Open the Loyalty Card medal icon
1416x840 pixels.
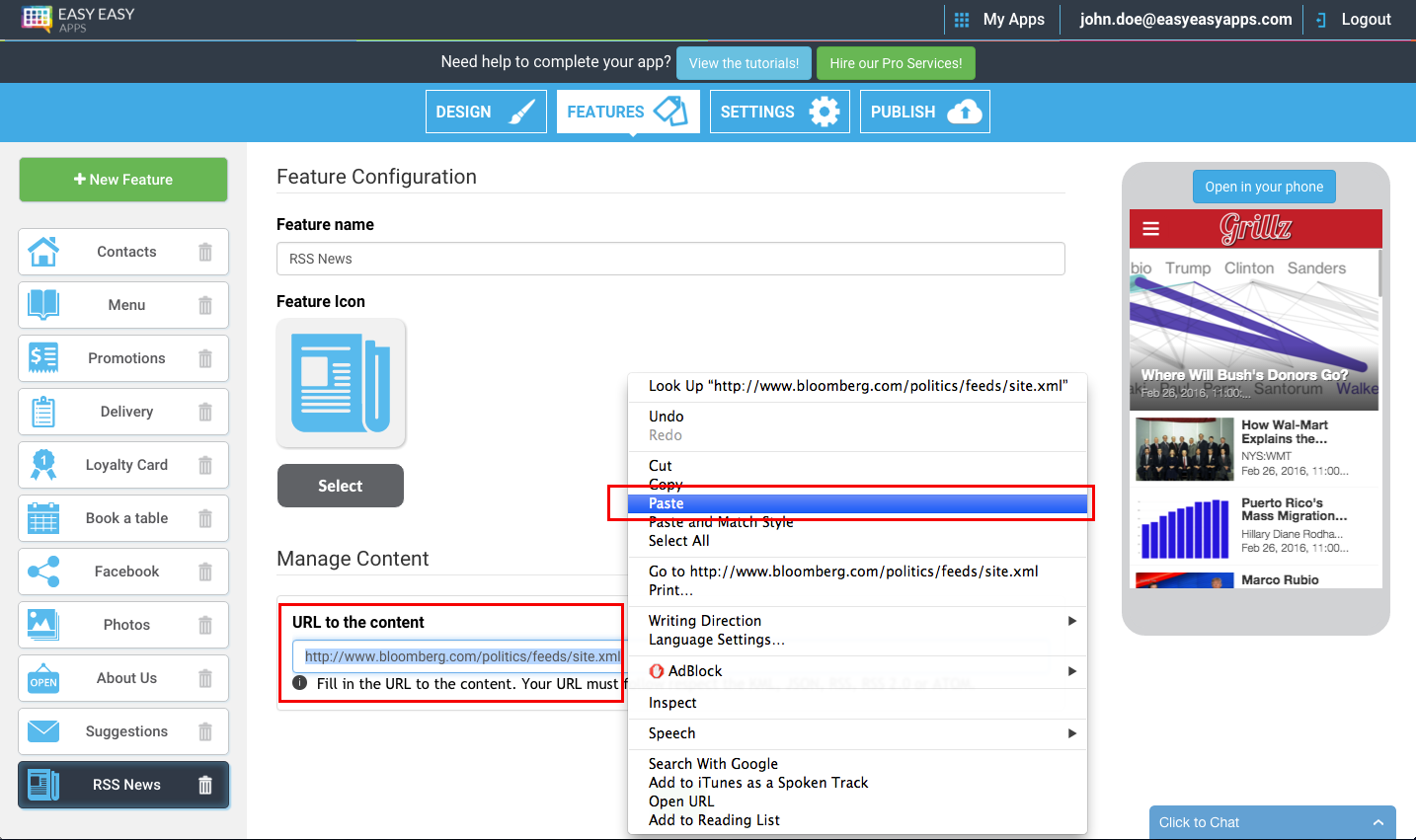tap(42, 465)
